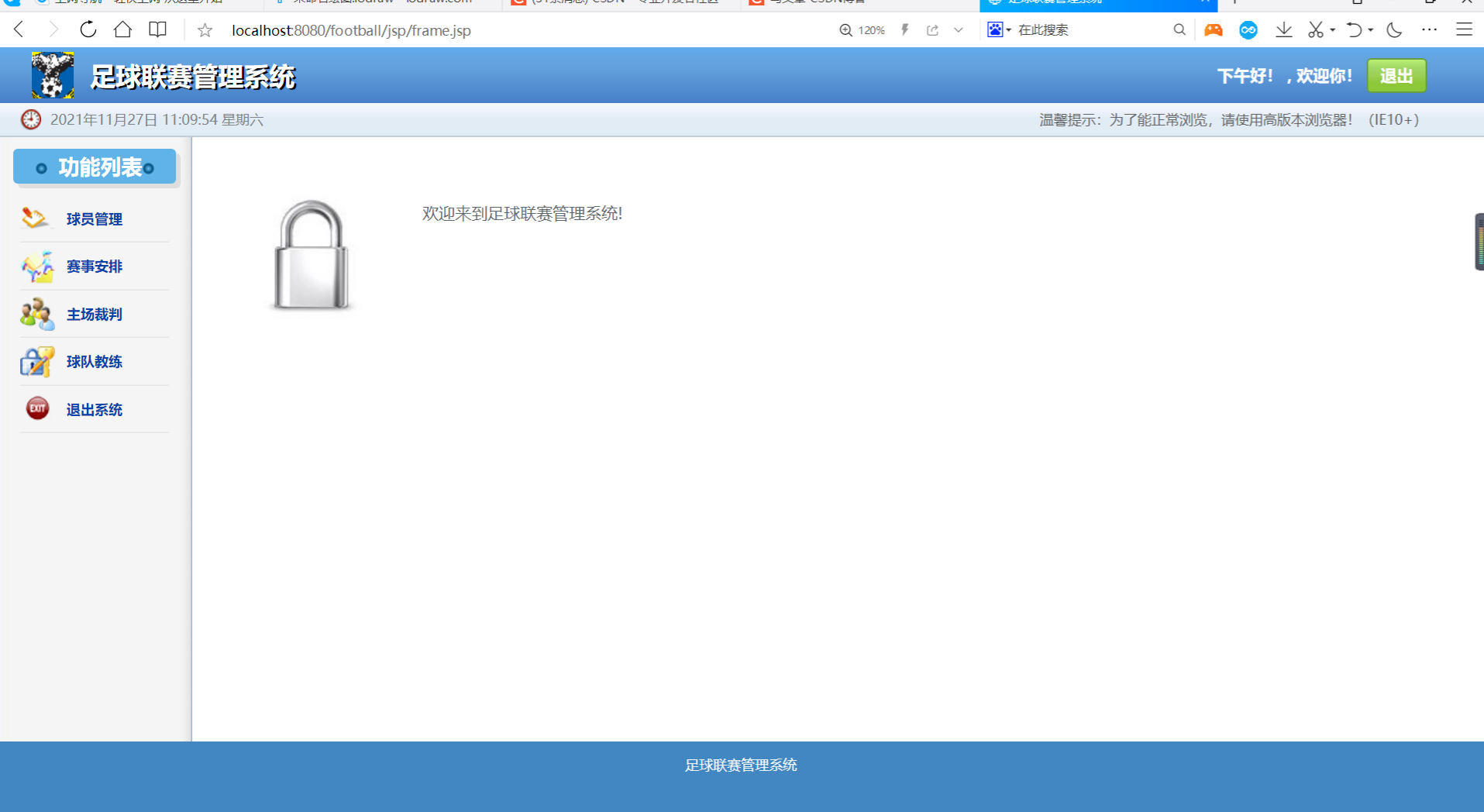The width and height of the screenshot is (1484, 812).
Task: Click the green 退出 button
Action: [x=1396, y=75]
